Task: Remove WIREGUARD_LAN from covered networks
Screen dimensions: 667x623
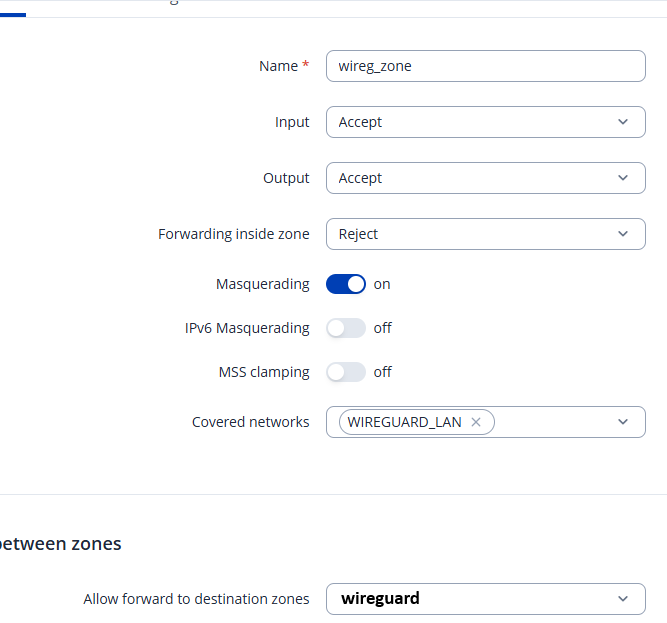Action: (x=476, y=422)
